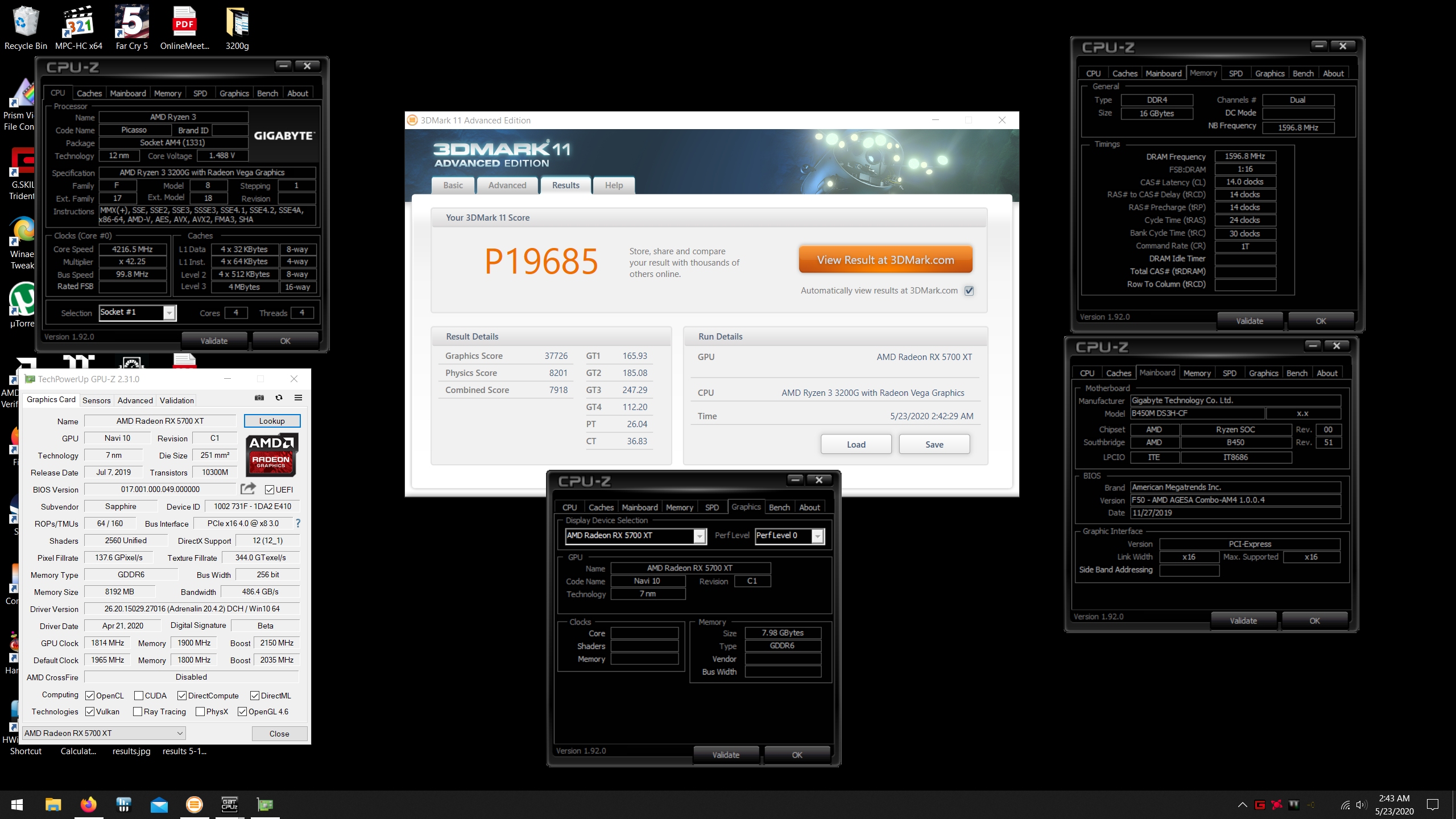Click the bus interface question mark icon
Image resolution: width=1456 pixels, height=819 pixels.
click(x=298, y=523)
